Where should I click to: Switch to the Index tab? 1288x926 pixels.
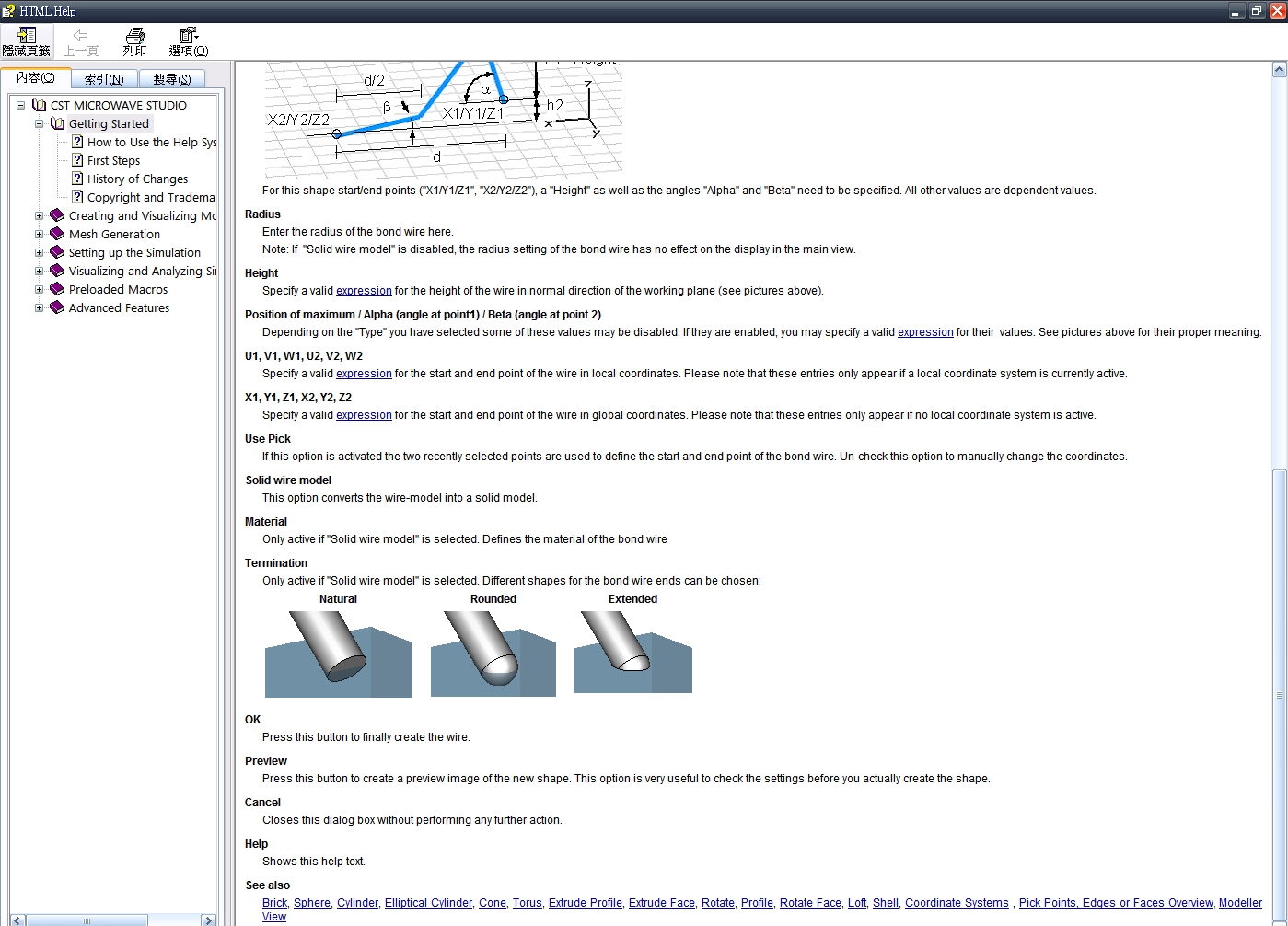[x=104, y=79]
